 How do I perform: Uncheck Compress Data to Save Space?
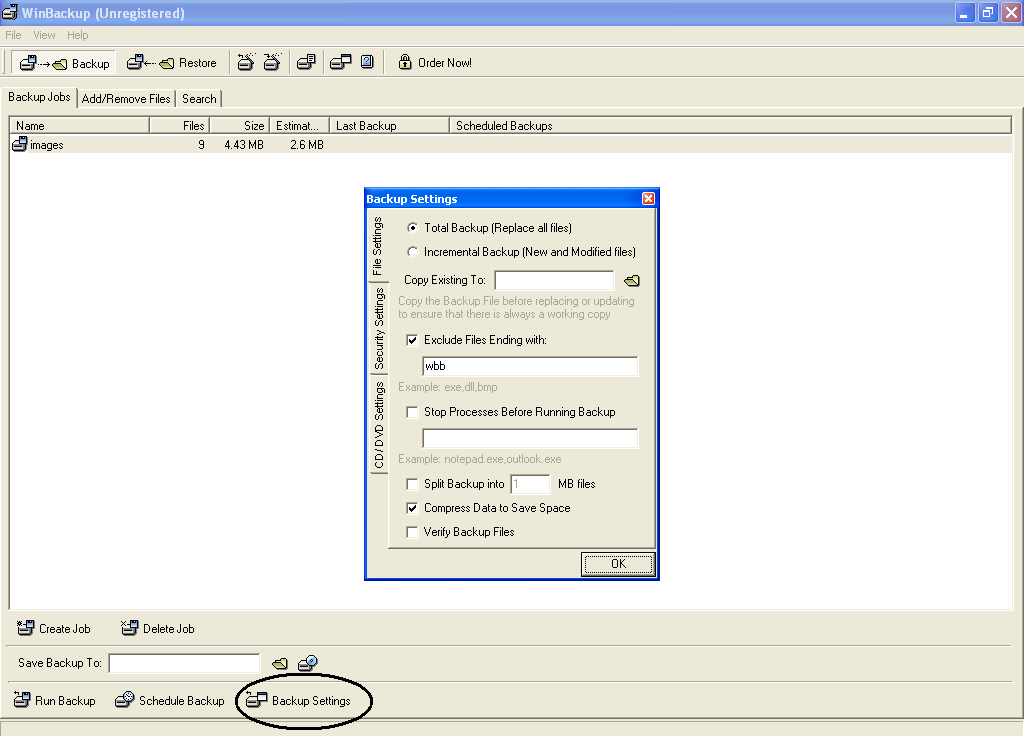[x=412, y=508]
